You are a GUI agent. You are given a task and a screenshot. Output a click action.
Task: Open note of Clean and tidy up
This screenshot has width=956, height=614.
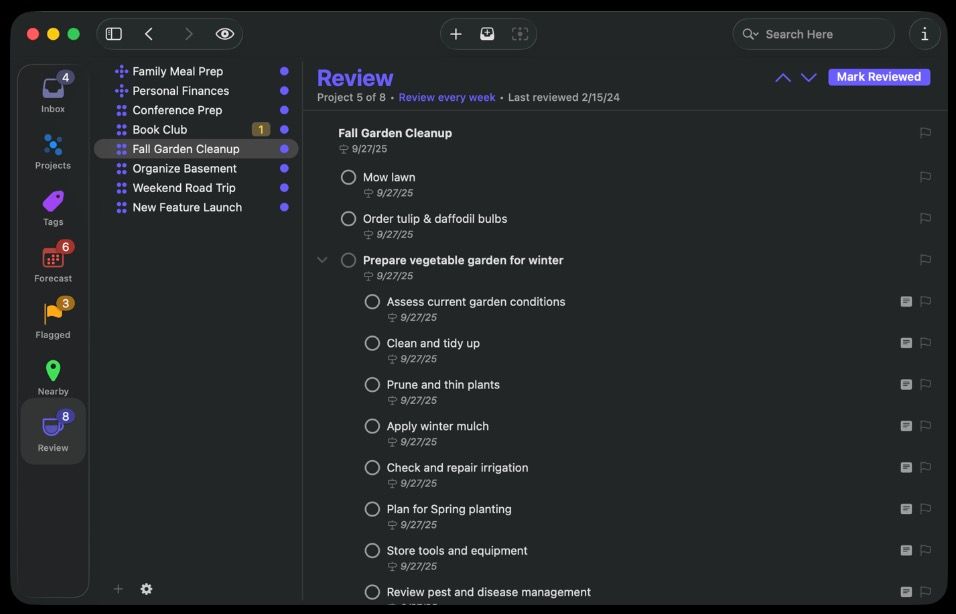point(906,343)
